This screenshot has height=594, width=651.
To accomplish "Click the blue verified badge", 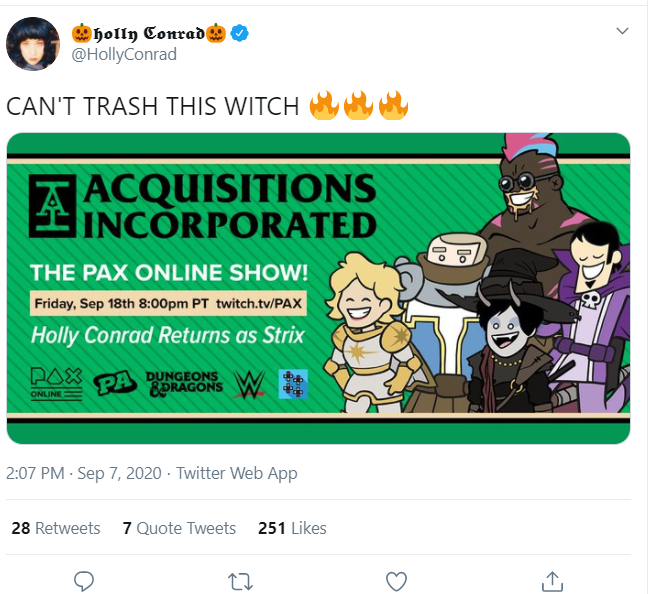I will pyautogui.click(x=240, y=33).
